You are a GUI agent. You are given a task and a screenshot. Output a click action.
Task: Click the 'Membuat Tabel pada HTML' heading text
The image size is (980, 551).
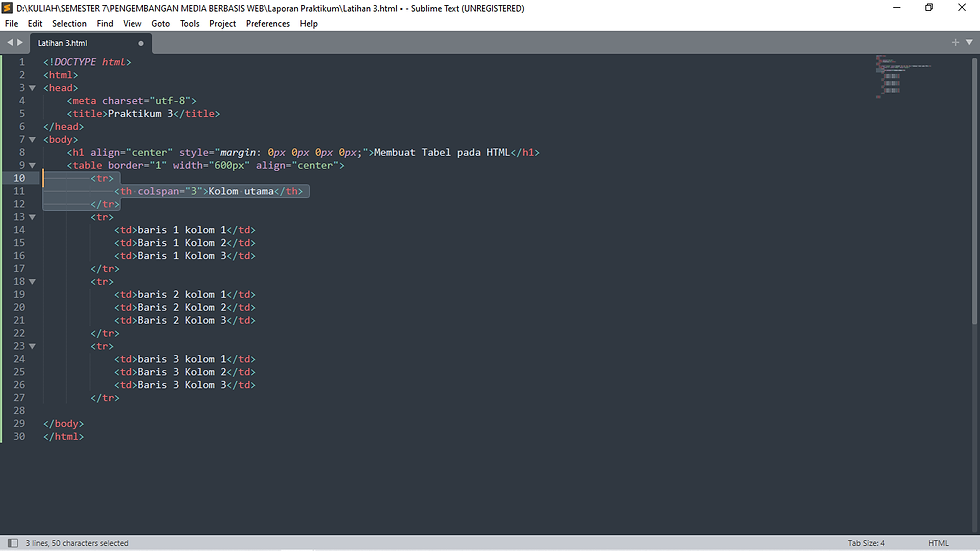442,152
